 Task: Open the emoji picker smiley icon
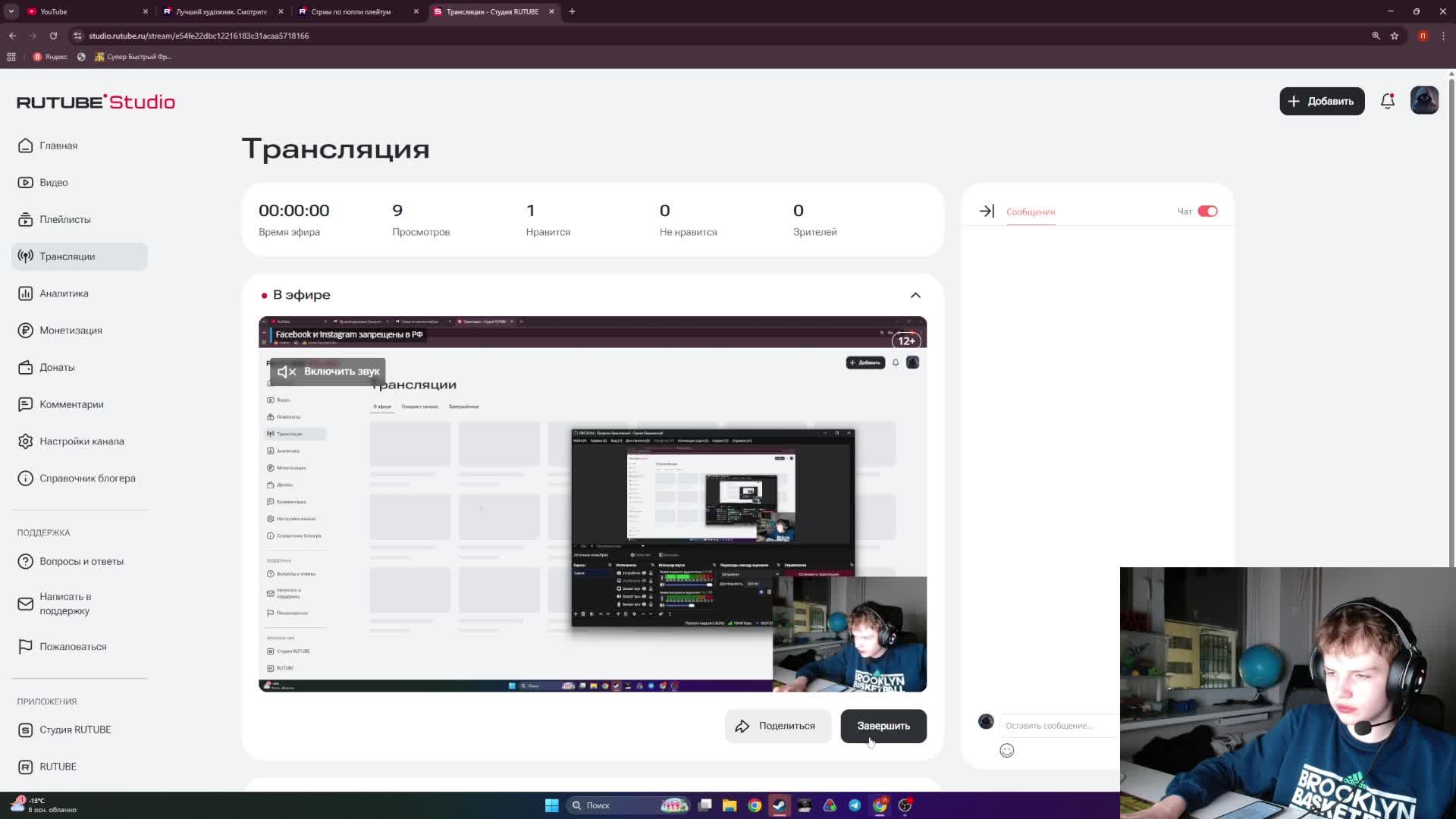pyautogui.click(x=1006, y=750)
